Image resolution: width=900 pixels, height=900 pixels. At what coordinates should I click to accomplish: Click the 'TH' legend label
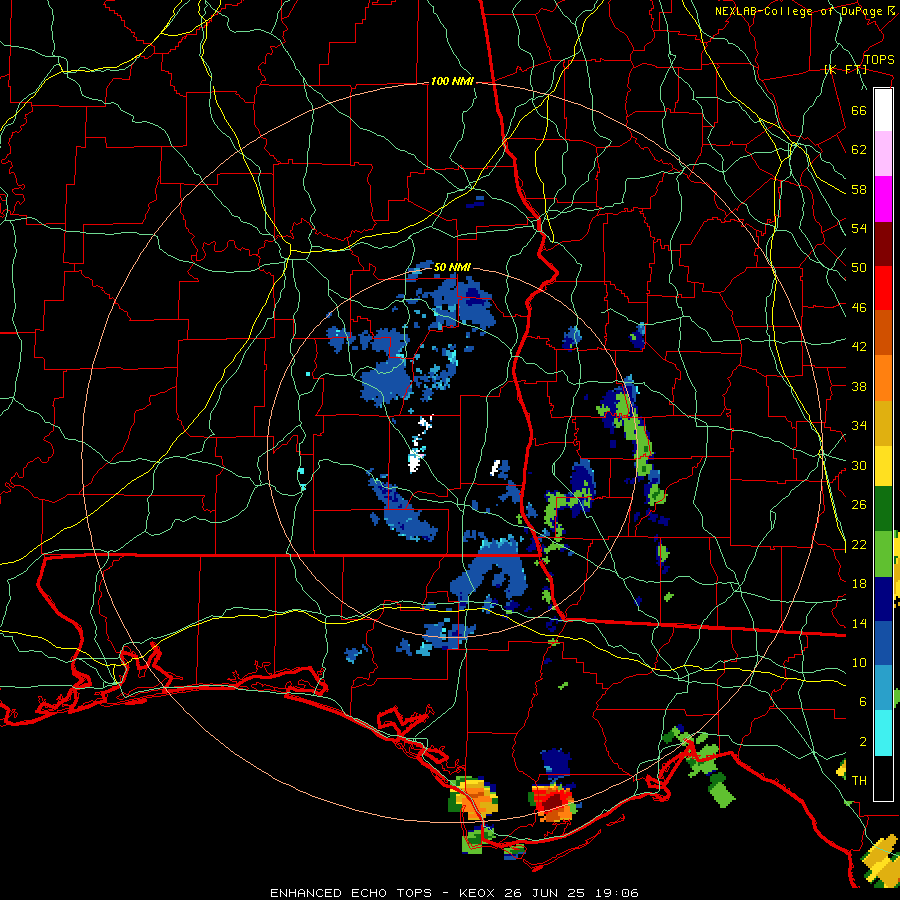click(x=859, y=781)
